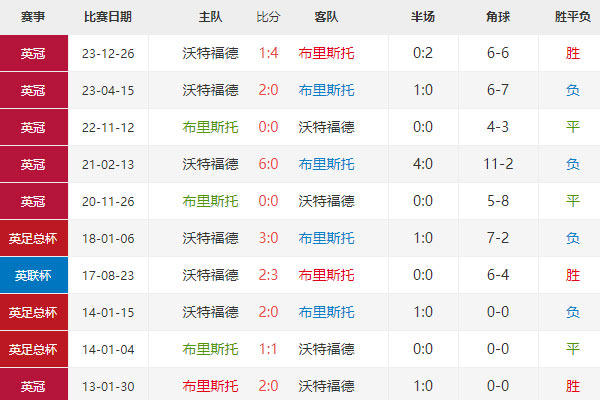
Task: Click home team 布里斯托 in 22-11-12 row
Action: tap(210, 127)
